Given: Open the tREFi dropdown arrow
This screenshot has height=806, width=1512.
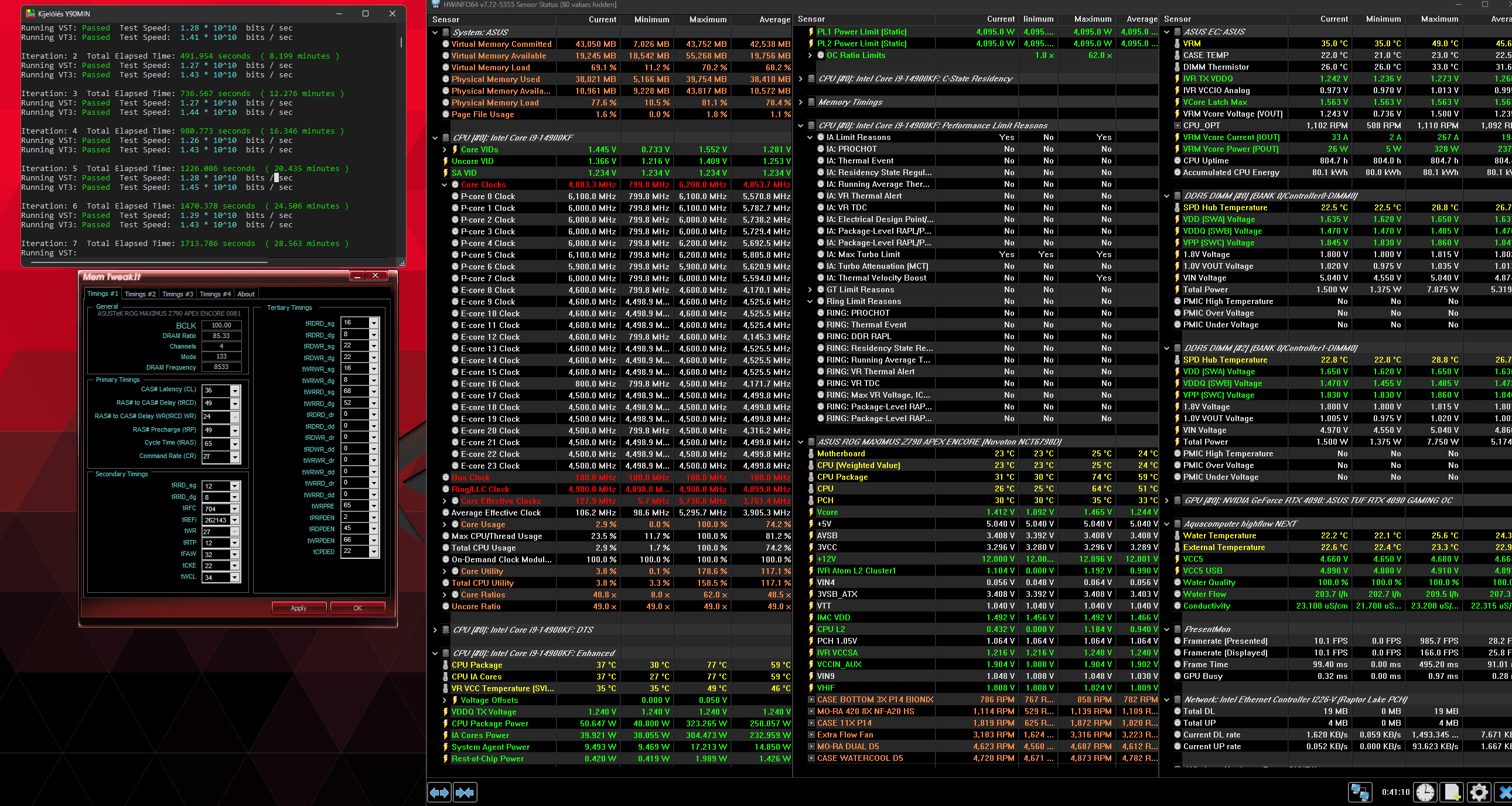Looking at the screenshot, I should coord(235,520).
